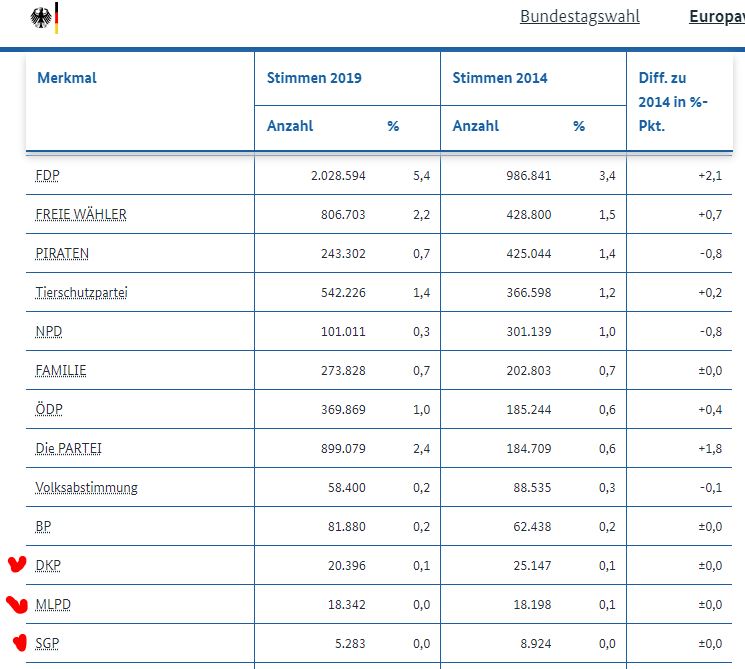Click the FREIE WÄHLER party name
The image size is (745, 669).
[81, 214]
